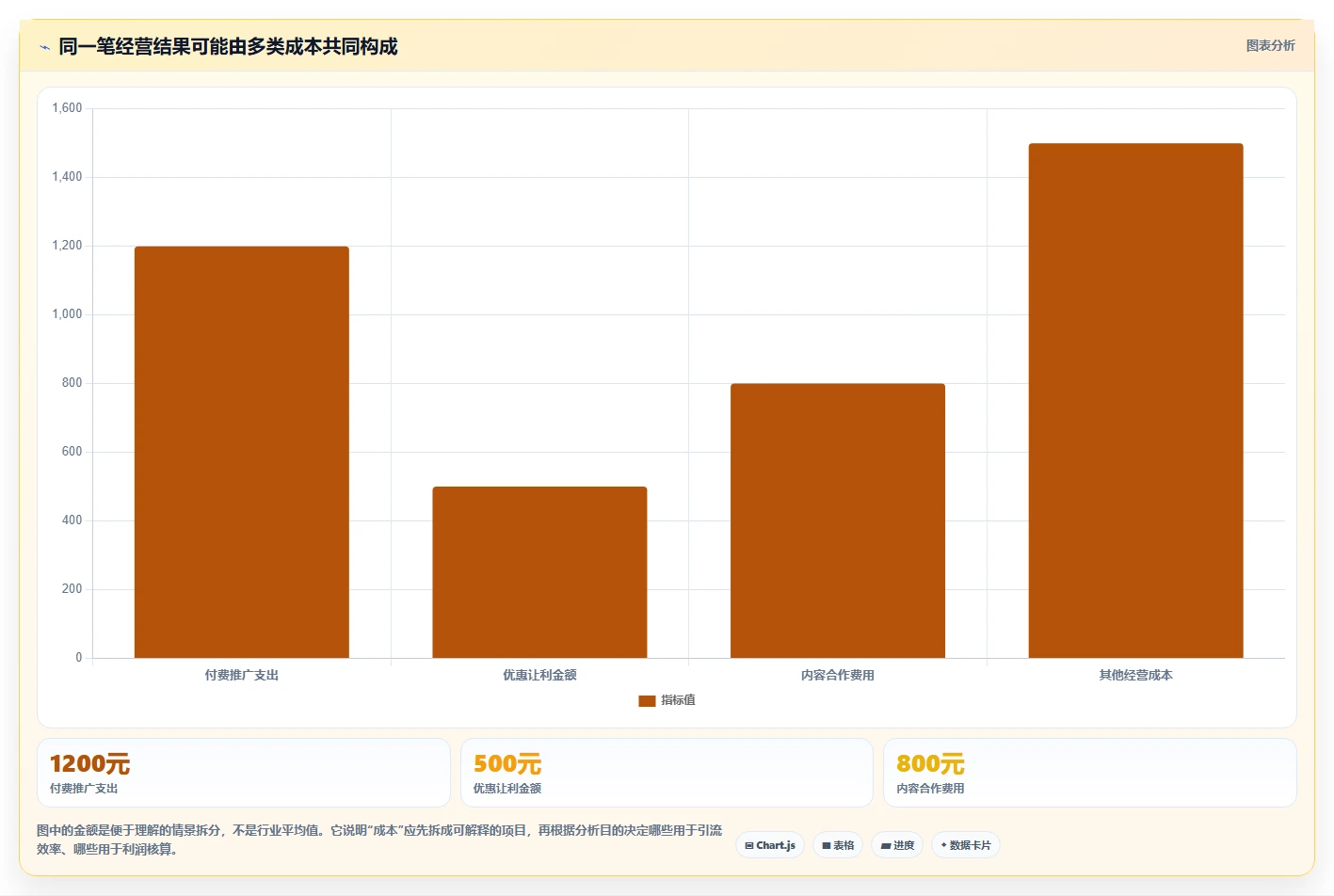
Task: Open the 800元 内容合作费用 data card
Action: (x=1090, y=773)
